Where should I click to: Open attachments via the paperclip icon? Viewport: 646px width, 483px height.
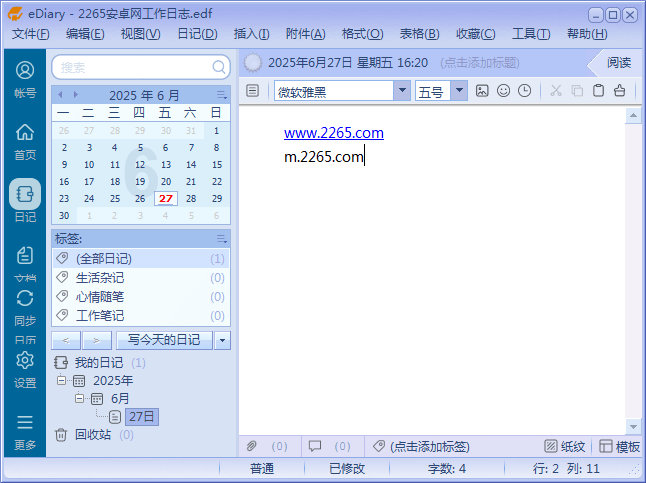[252, 446]
